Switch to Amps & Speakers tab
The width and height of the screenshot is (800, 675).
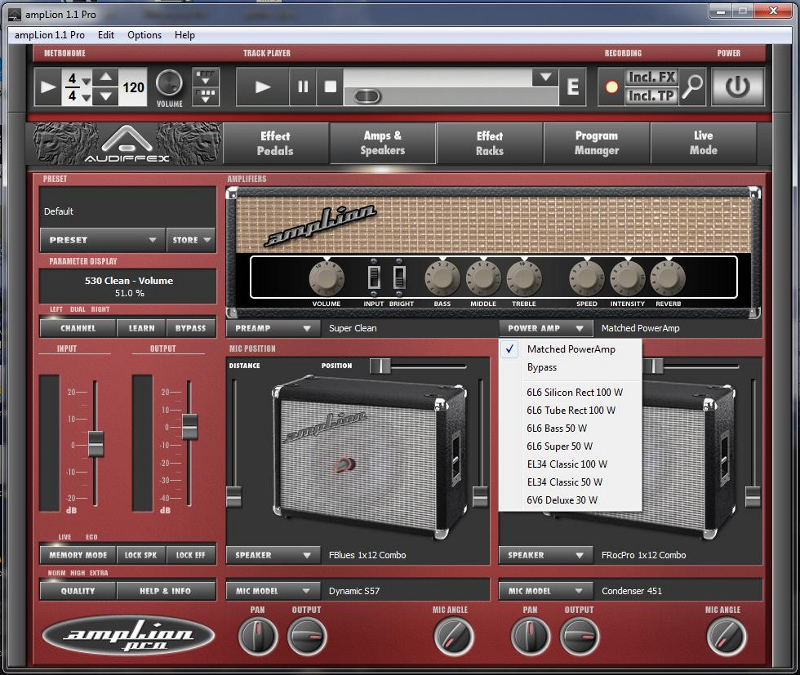(x=383, y=143)
